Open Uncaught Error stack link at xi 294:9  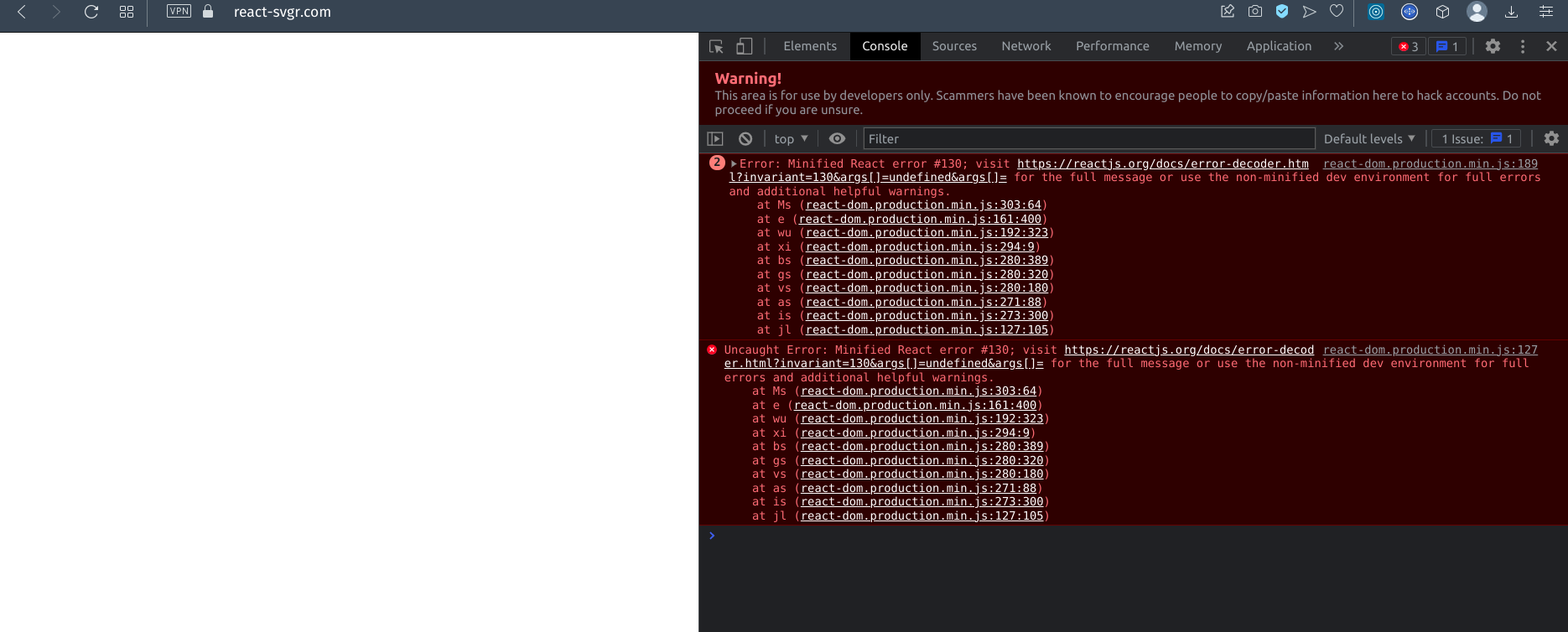point(915,433)
